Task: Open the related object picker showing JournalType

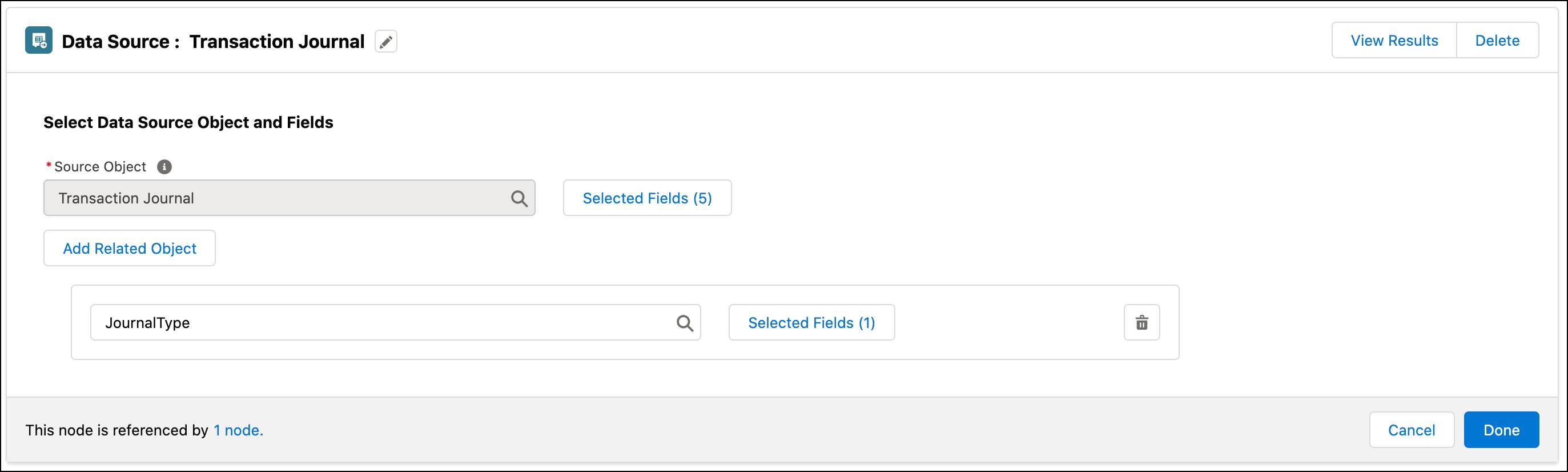Action: click(x=396, y=322)
